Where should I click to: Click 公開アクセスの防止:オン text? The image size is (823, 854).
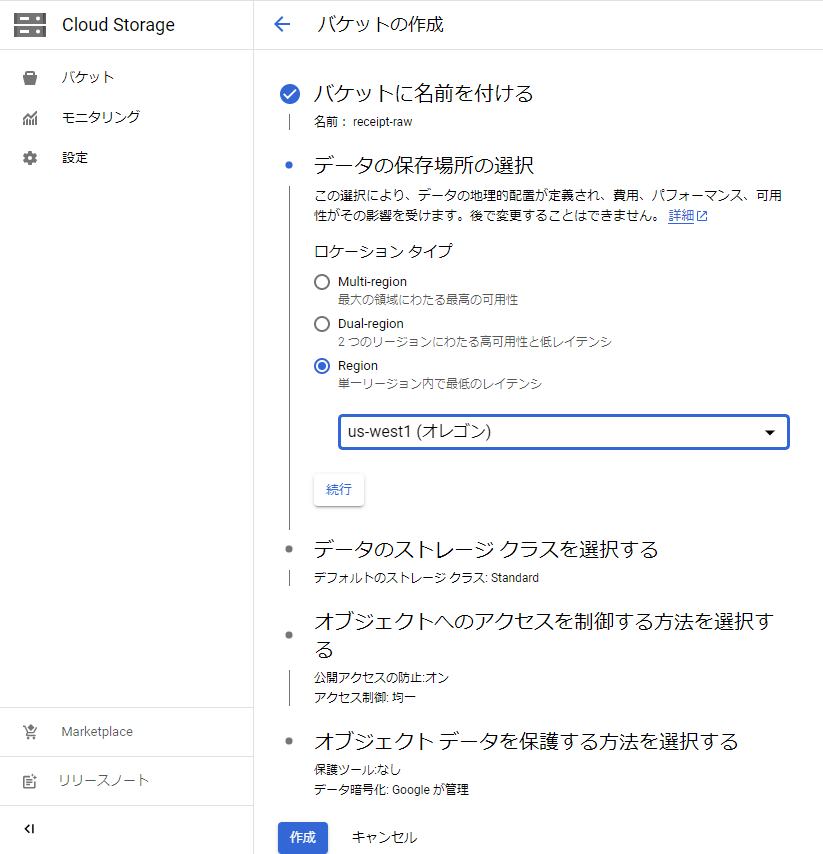(381, 678)
